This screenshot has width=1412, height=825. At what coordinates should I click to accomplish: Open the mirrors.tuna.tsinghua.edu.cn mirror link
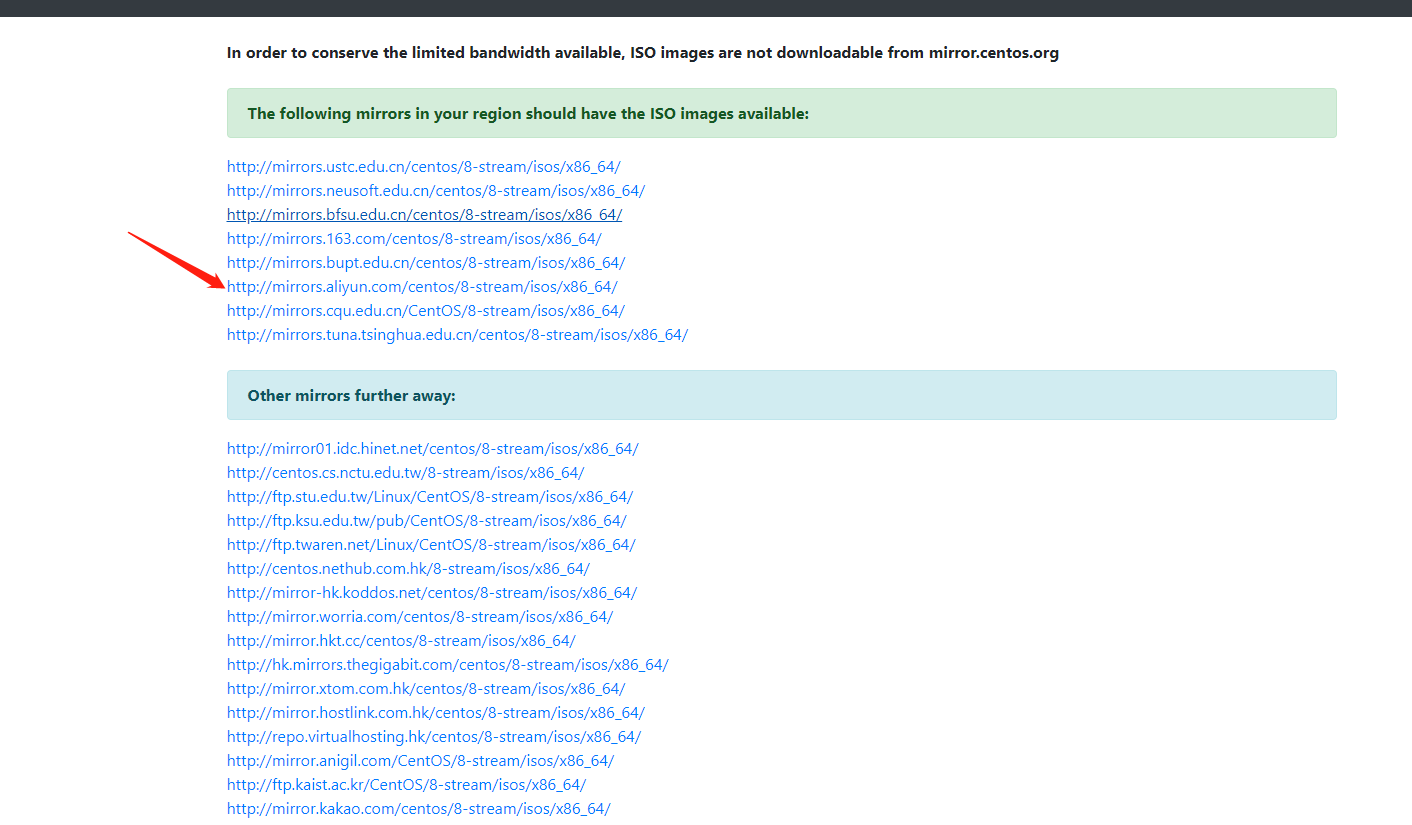pos(457,335)
